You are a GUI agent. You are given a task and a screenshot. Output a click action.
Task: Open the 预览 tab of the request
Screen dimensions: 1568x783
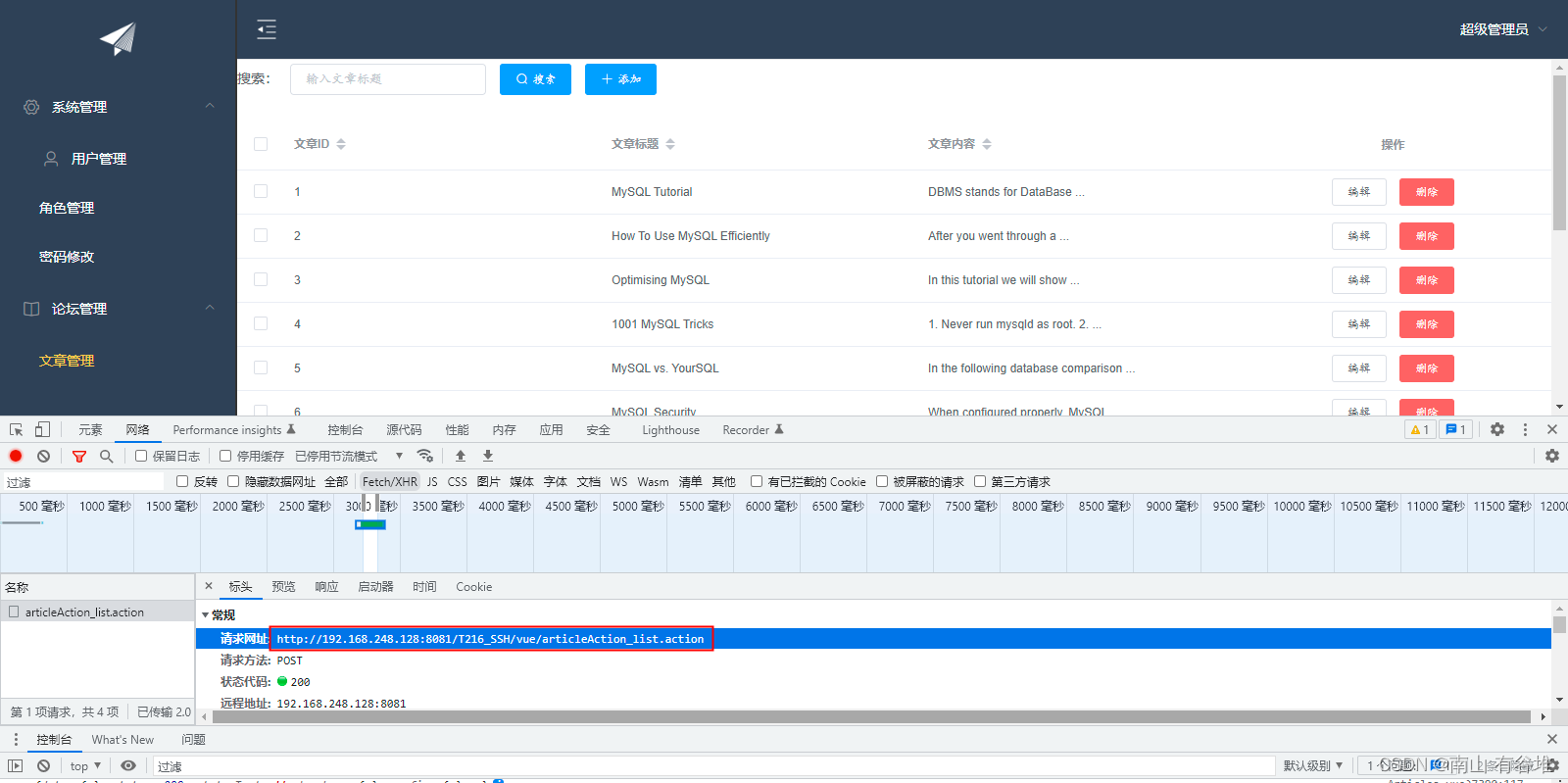(x=284, y=586)
